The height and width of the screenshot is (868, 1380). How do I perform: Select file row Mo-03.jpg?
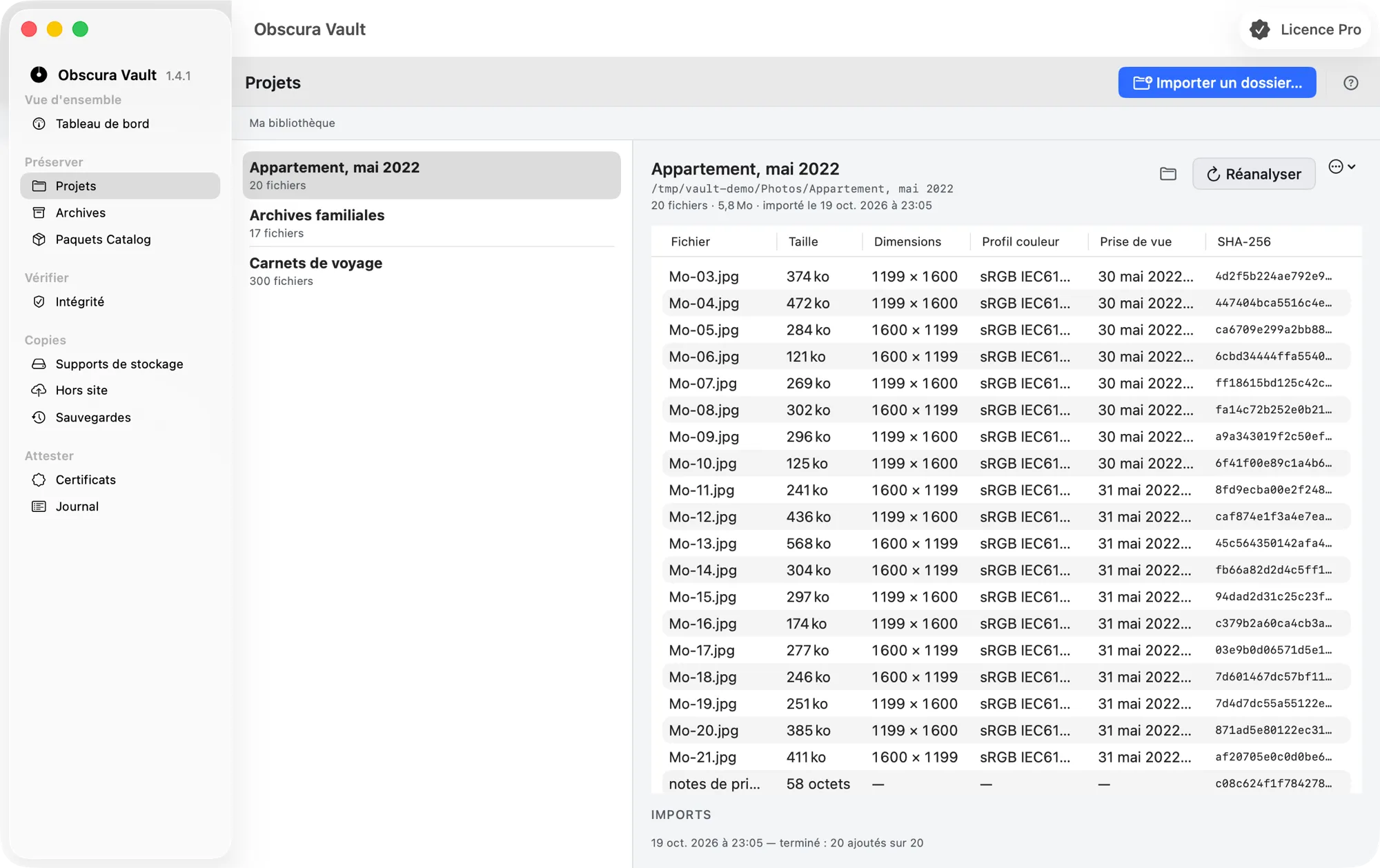coord(1006,277)
